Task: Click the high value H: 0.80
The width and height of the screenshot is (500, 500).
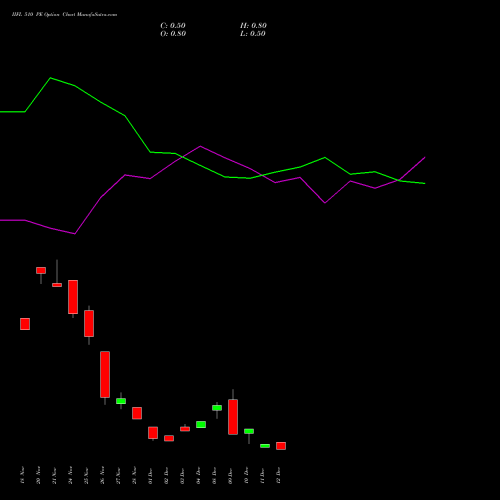Action: [x=253, y=26]
